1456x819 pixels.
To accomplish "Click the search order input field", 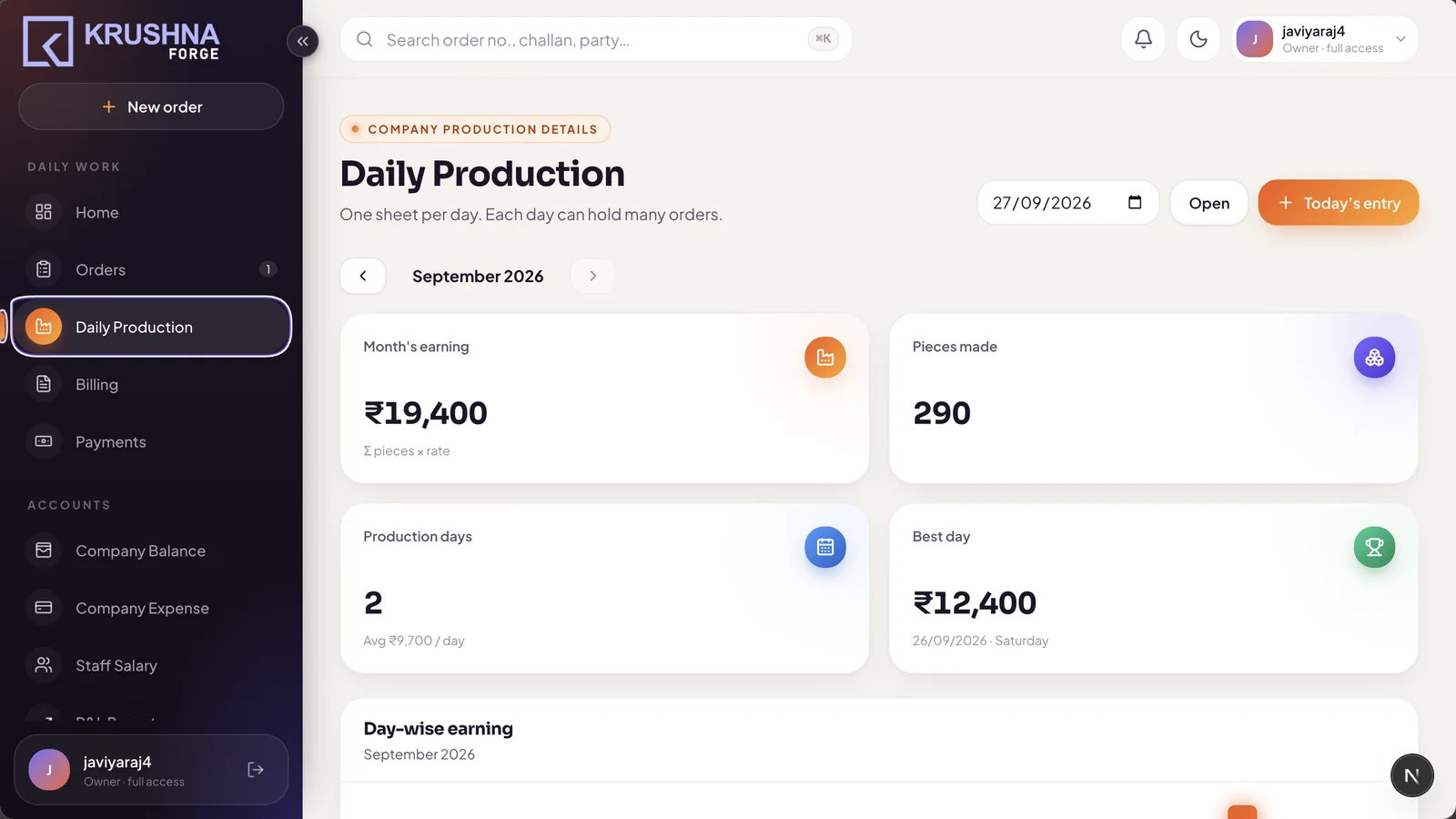I will tap(595, 39).
